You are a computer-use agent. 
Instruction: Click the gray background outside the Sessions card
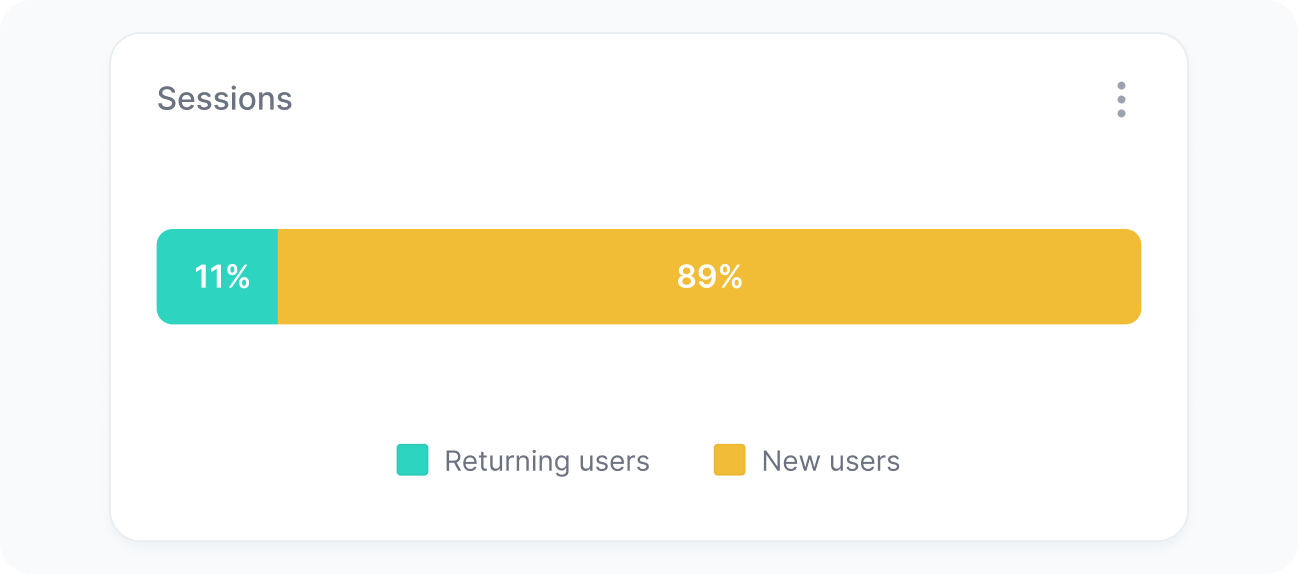50,300
